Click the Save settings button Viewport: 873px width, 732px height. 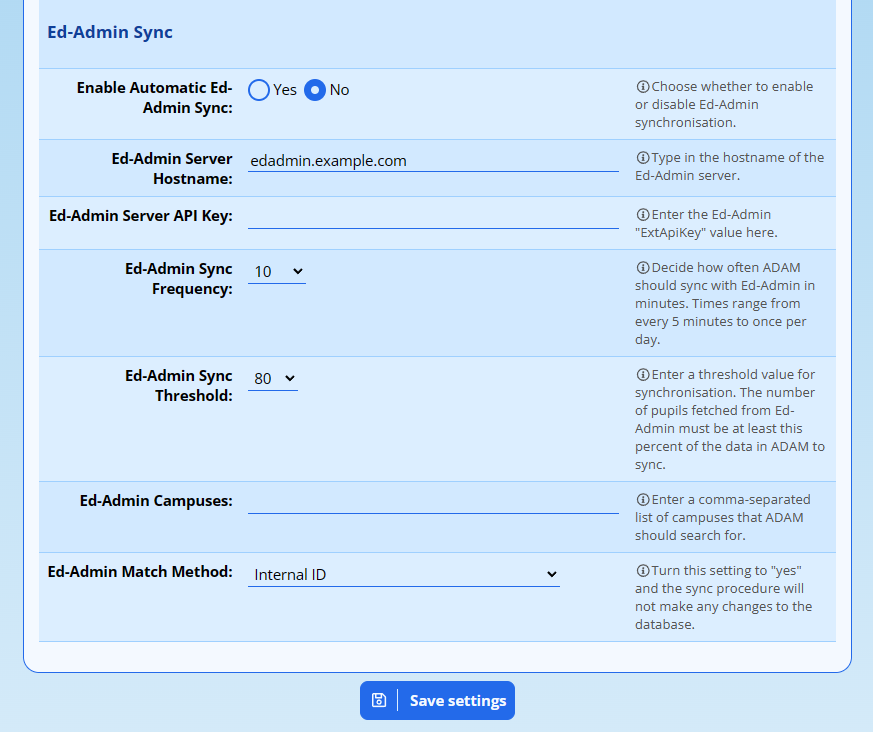pos(437,701)
